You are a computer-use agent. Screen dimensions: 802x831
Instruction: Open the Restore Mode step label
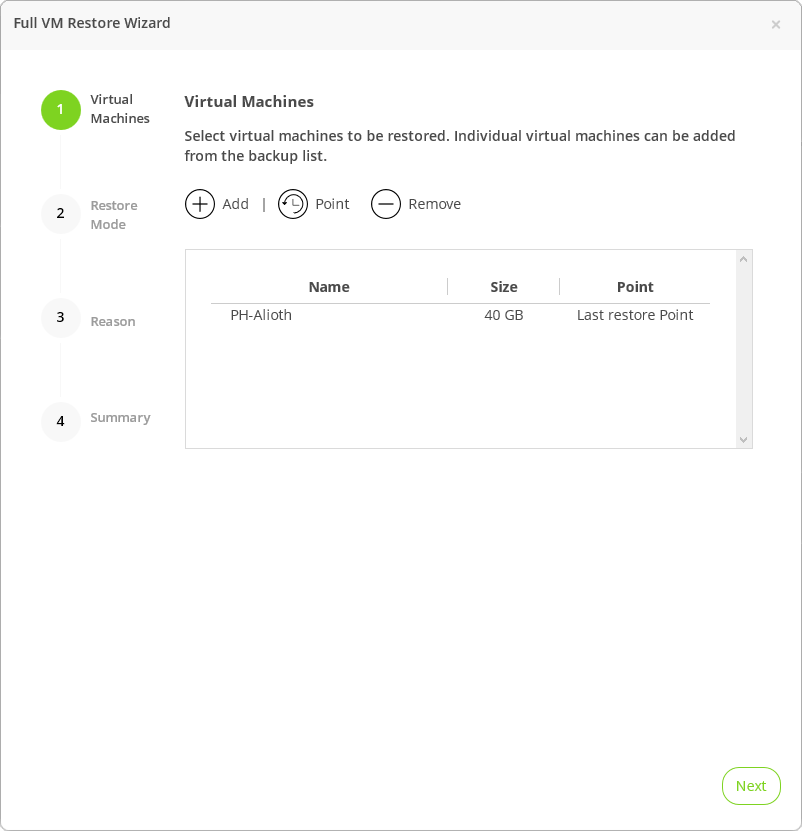(x=114, y=215)
